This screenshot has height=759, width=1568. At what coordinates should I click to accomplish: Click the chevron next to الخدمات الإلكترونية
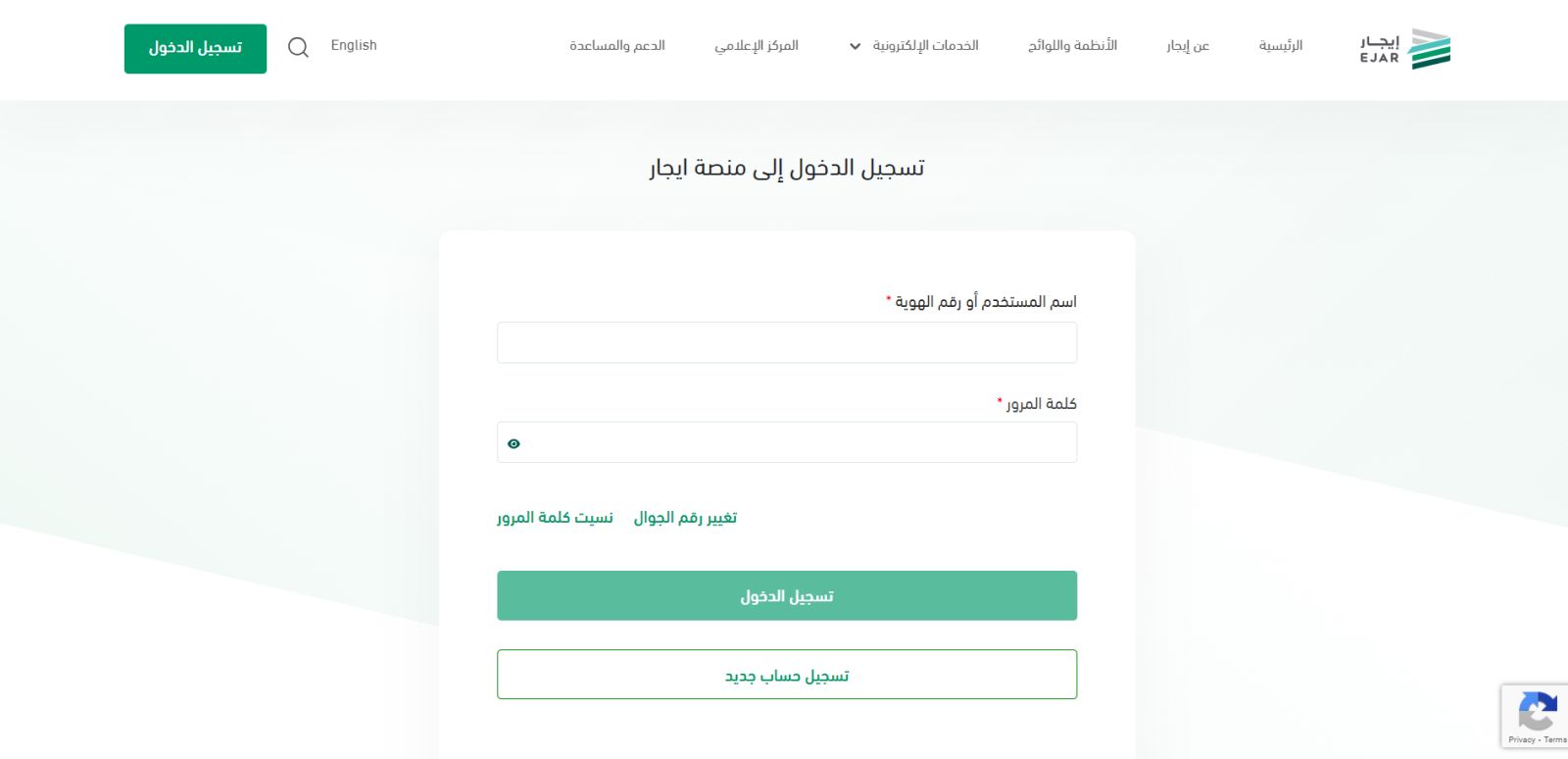(x=854, y=46)
